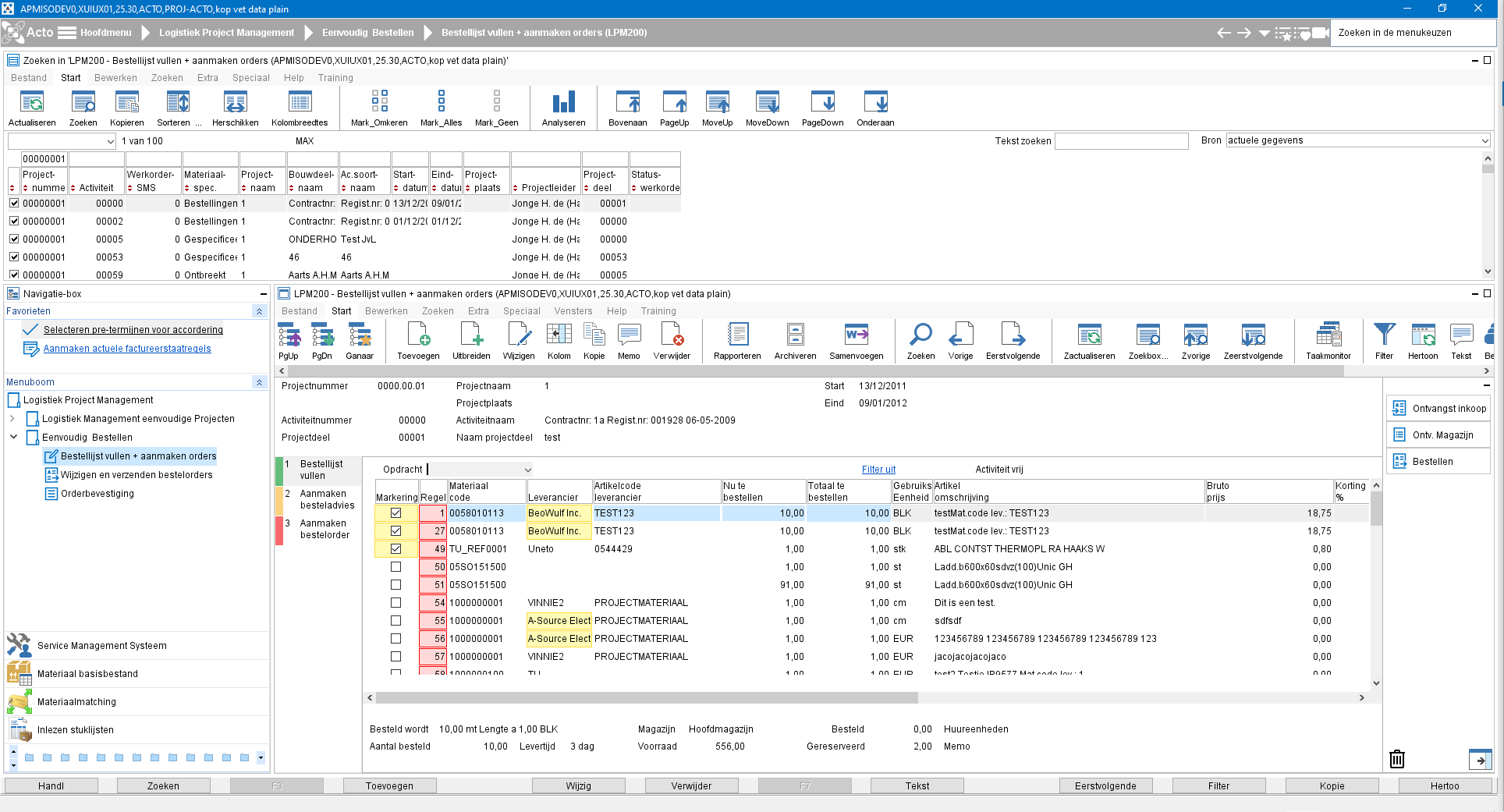Screen dimensions: 1504x812
Task: Open the Opdracht dropdown
Action: (x=527, y=470)
